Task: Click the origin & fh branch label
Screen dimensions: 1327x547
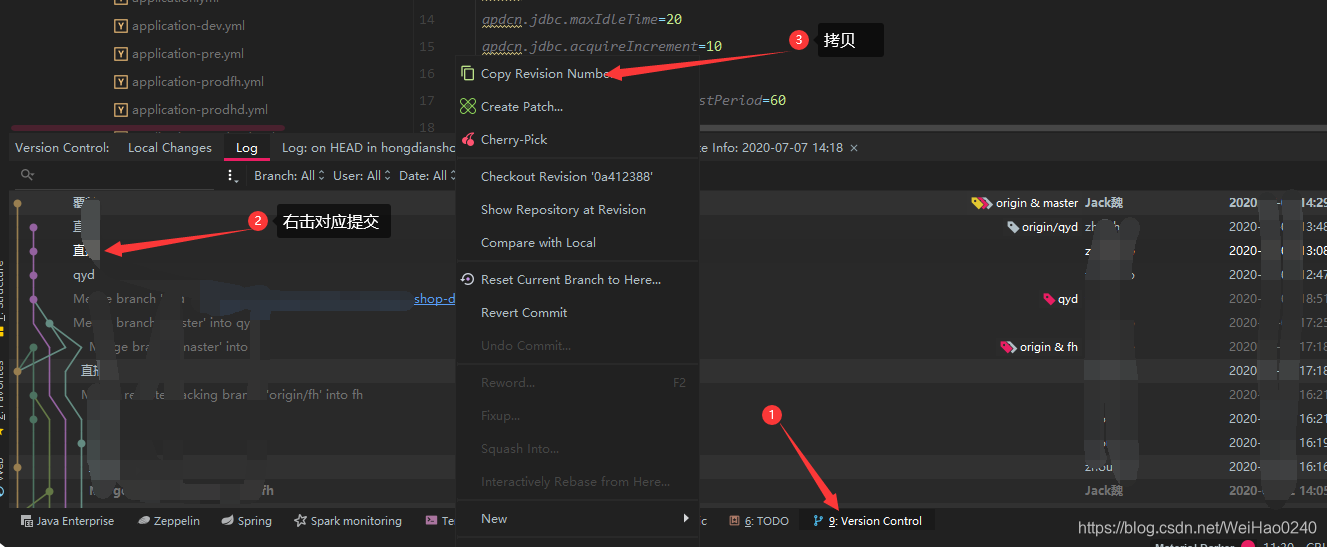Action: pos(1049,347)
